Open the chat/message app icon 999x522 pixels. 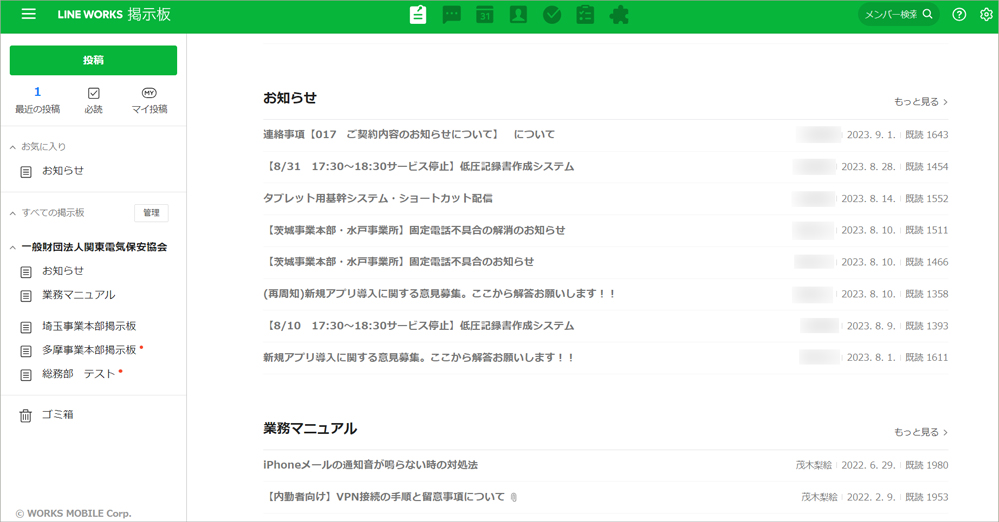pyautogui.click(x=452, y=15)
